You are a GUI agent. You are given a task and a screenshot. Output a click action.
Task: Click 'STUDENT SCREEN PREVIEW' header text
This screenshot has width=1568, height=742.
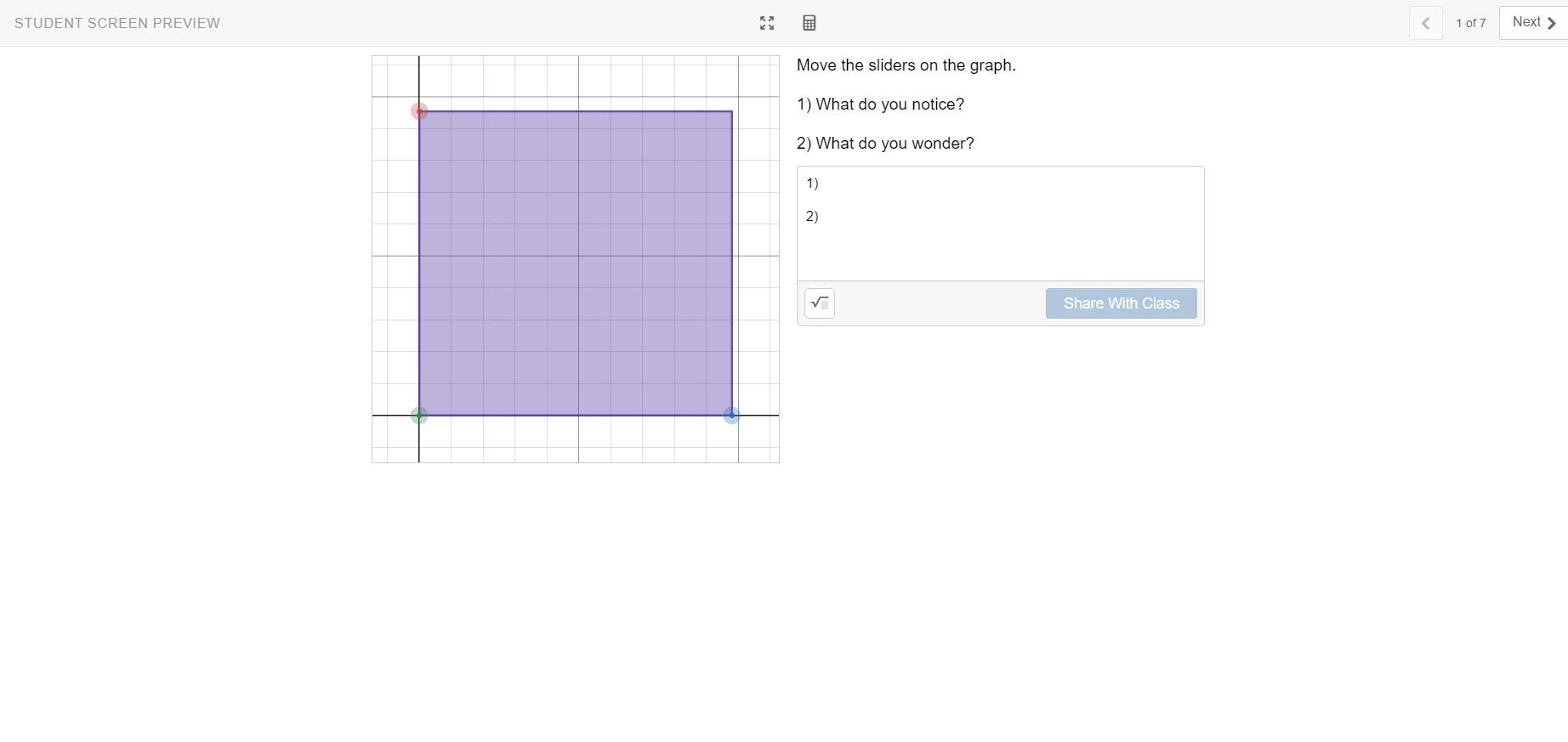tap(117, 23)
